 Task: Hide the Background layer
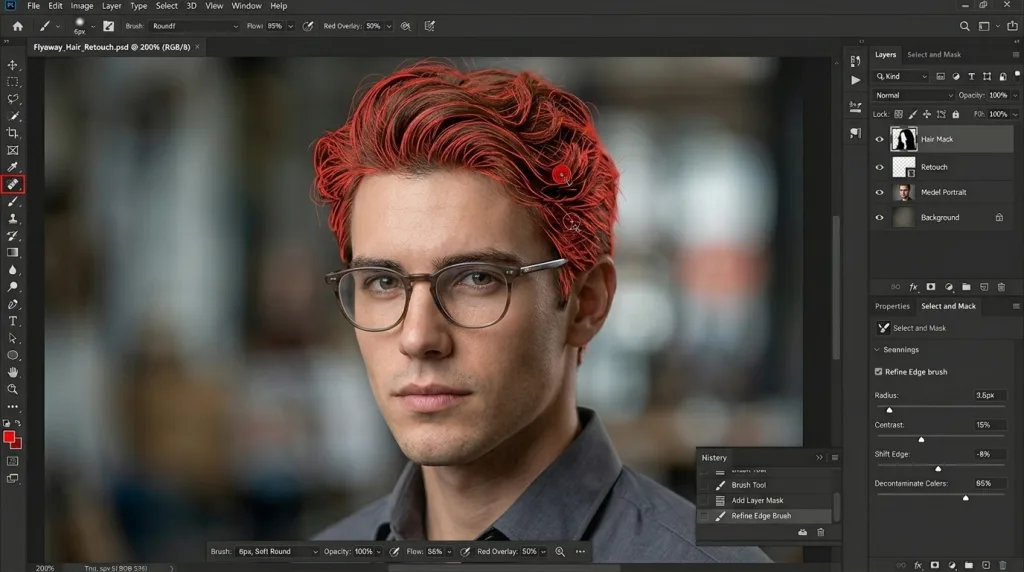click(x=879, y=217)
